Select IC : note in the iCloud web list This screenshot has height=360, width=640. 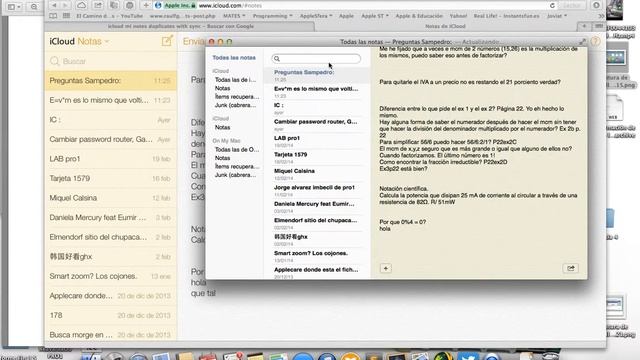(x=111, y=120)
